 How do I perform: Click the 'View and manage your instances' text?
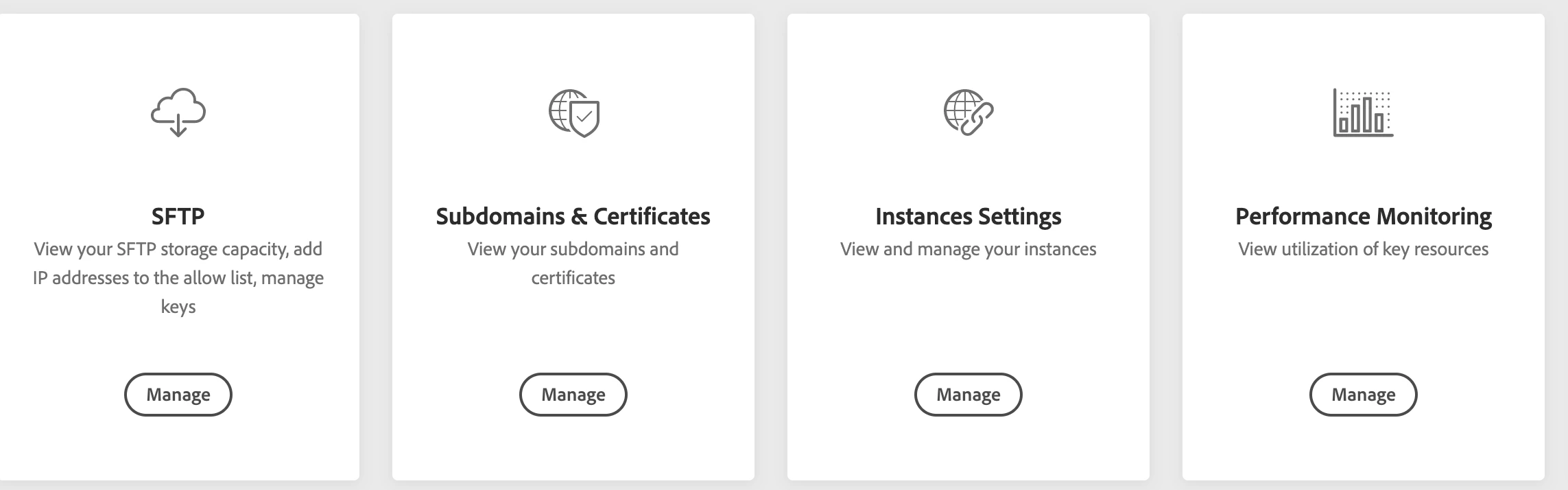pyautogui.click(x=969, y=249)
